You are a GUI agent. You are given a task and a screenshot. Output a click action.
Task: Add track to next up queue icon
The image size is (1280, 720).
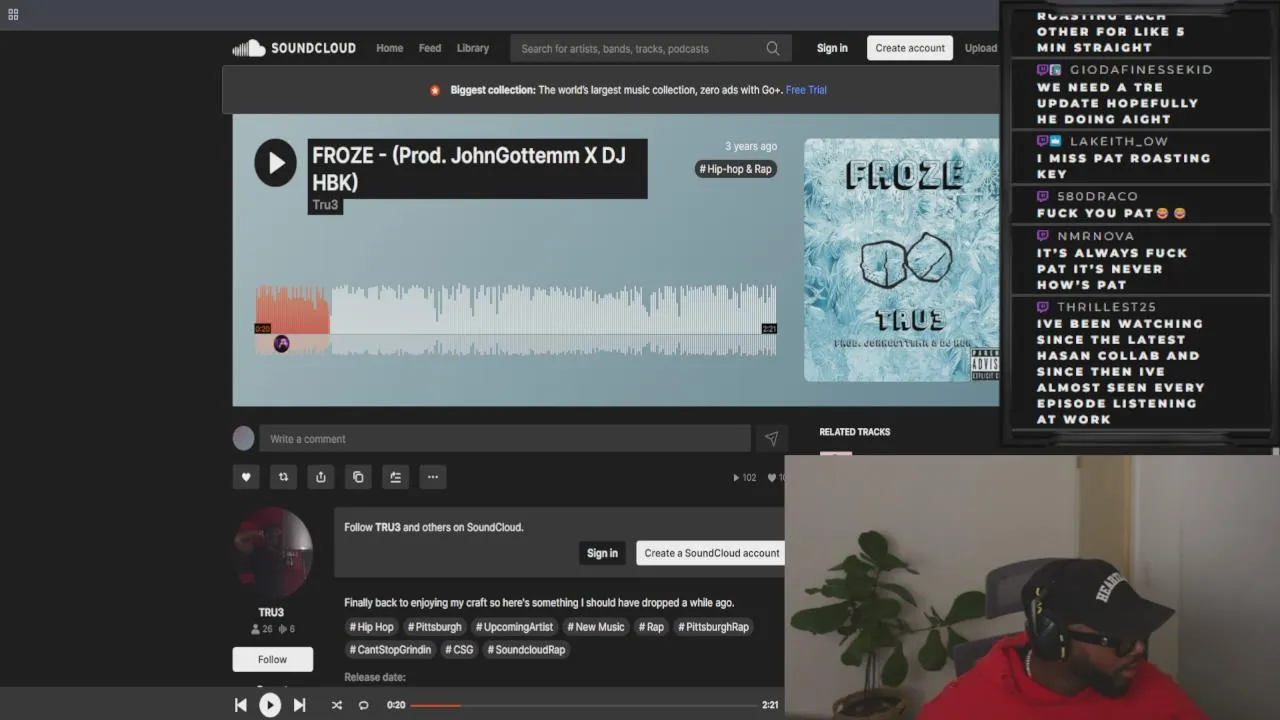395,477
